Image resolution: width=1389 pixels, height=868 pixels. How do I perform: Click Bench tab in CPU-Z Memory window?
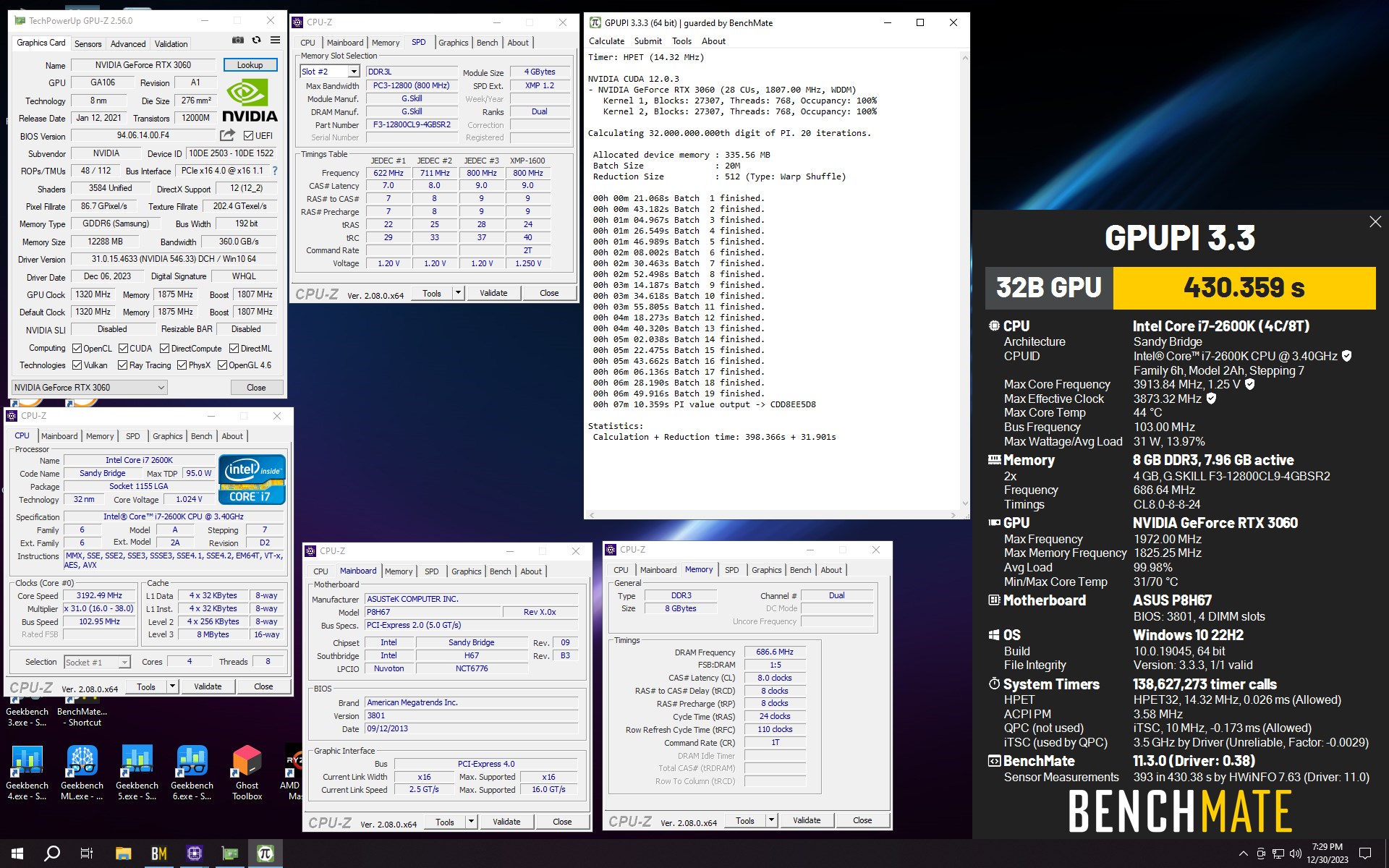(x=800, y=570)
